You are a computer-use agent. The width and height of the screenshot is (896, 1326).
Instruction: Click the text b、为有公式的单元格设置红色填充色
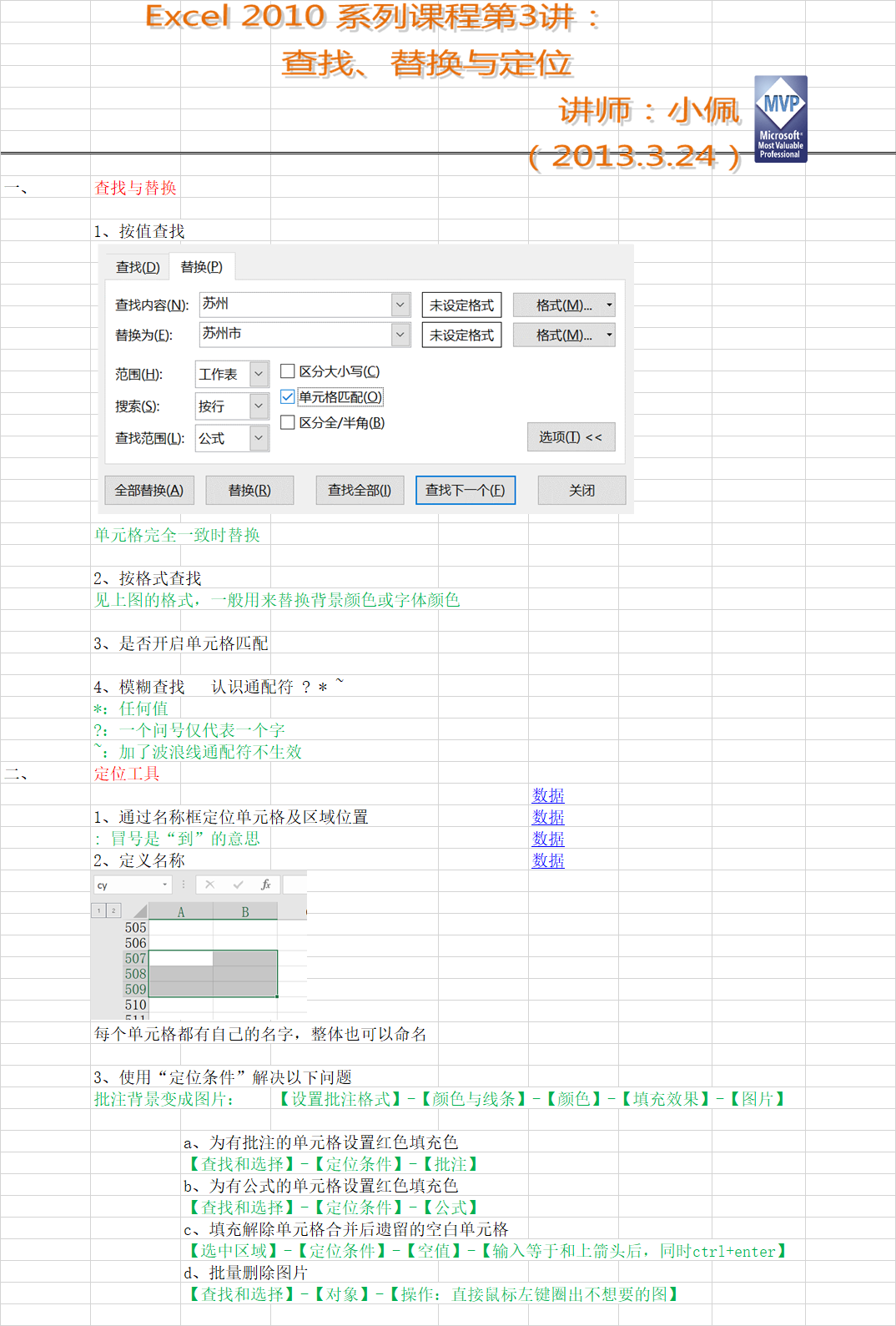(321, 1186)
